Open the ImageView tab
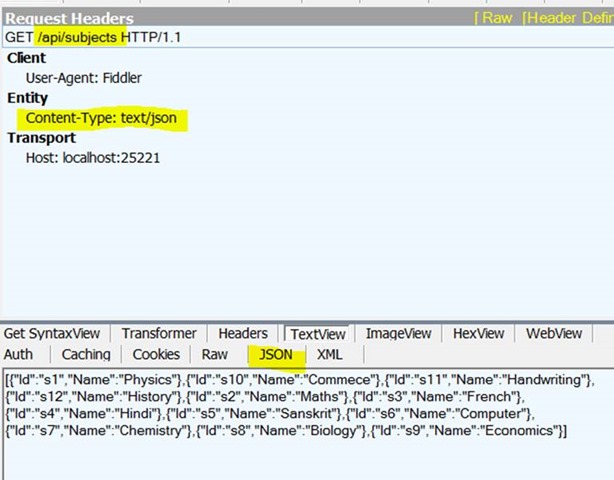The image size is (614, 480). [398, 334]
